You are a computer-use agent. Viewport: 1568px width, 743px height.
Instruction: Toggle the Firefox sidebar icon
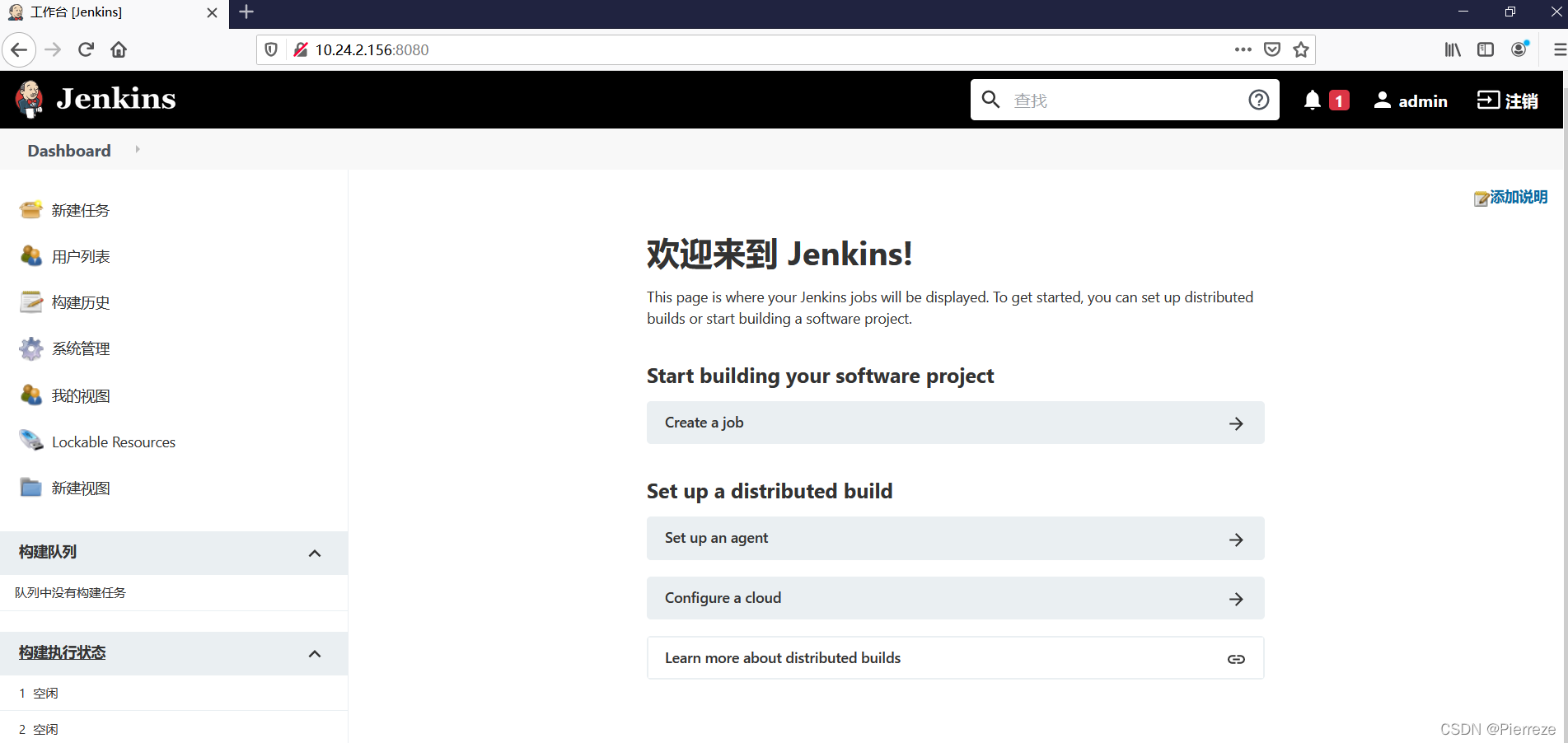click(1486, 49)
